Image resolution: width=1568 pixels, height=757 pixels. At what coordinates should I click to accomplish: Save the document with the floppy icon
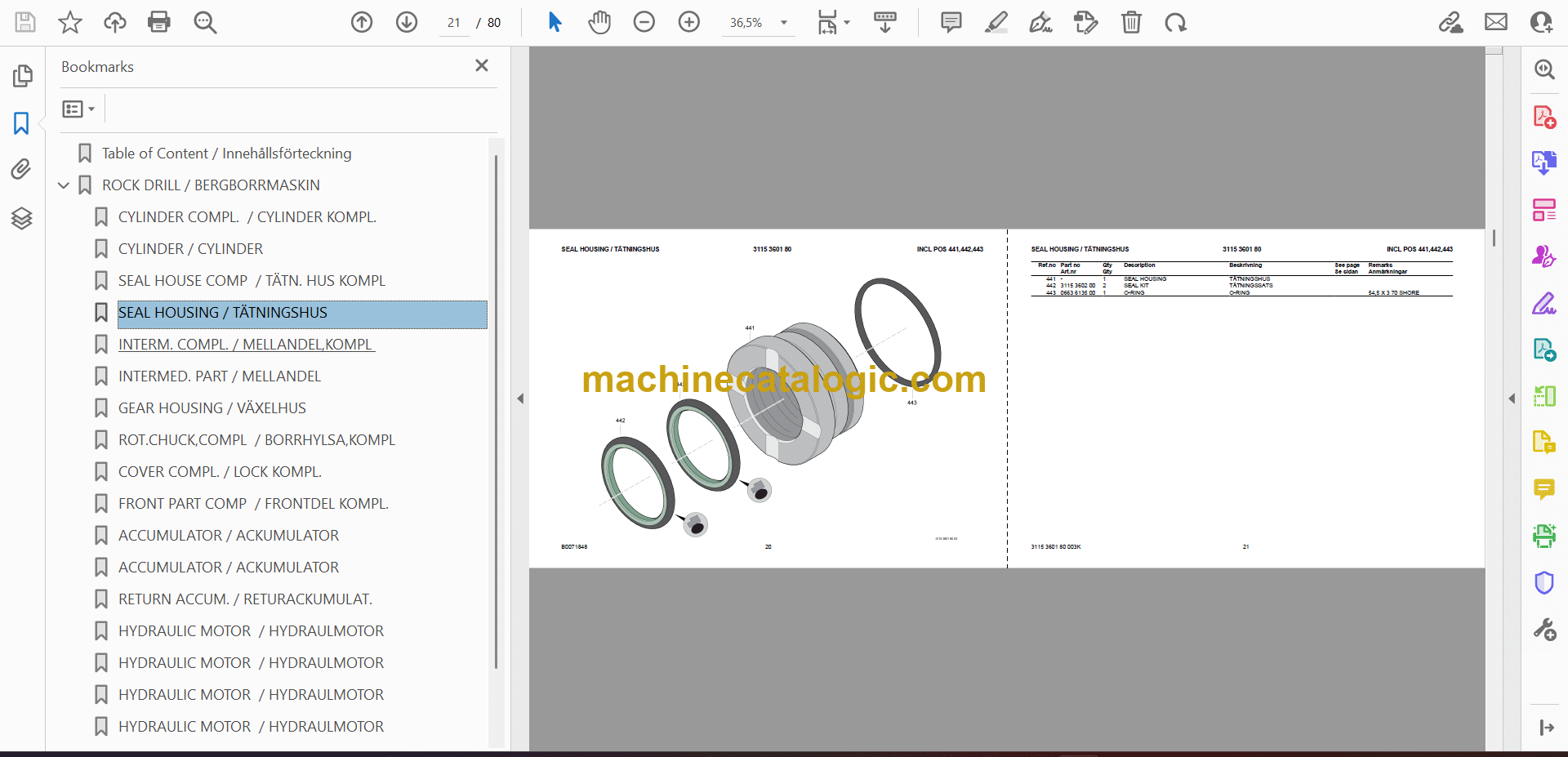(25, 22)
